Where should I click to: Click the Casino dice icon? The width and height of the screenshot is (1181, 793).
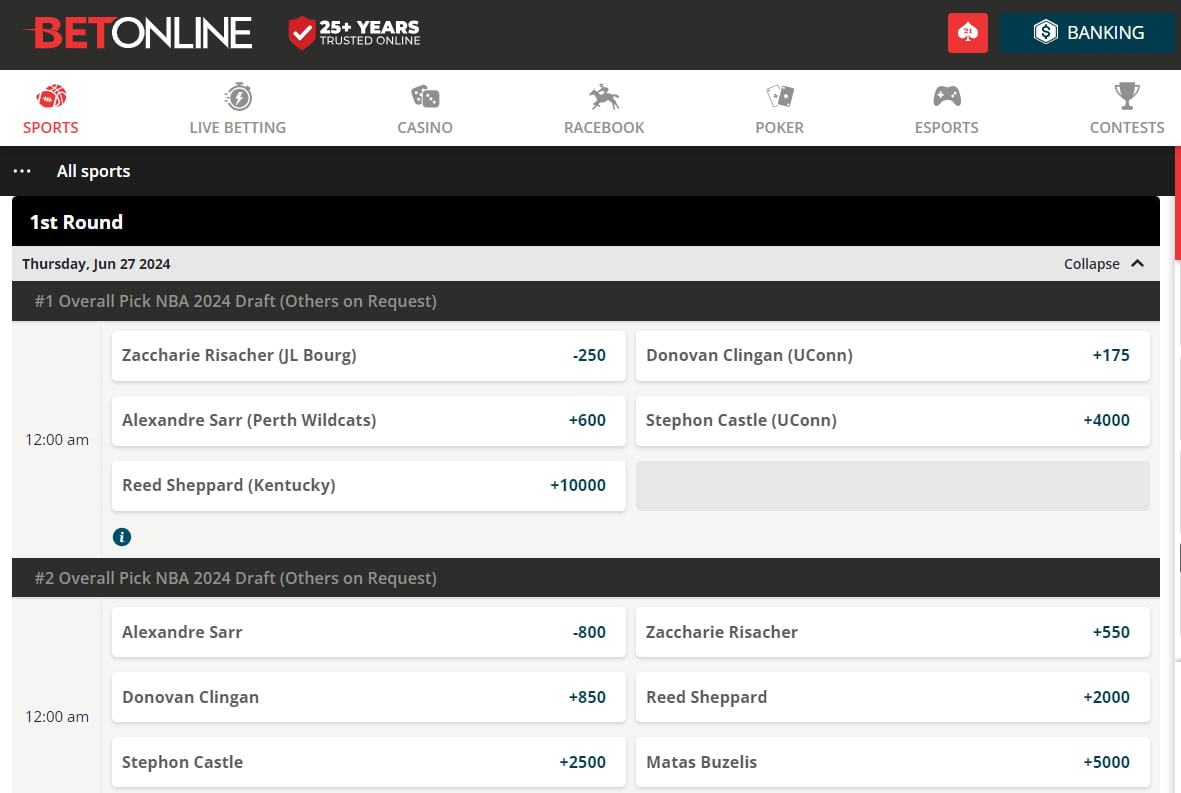[x=425, y=96]
